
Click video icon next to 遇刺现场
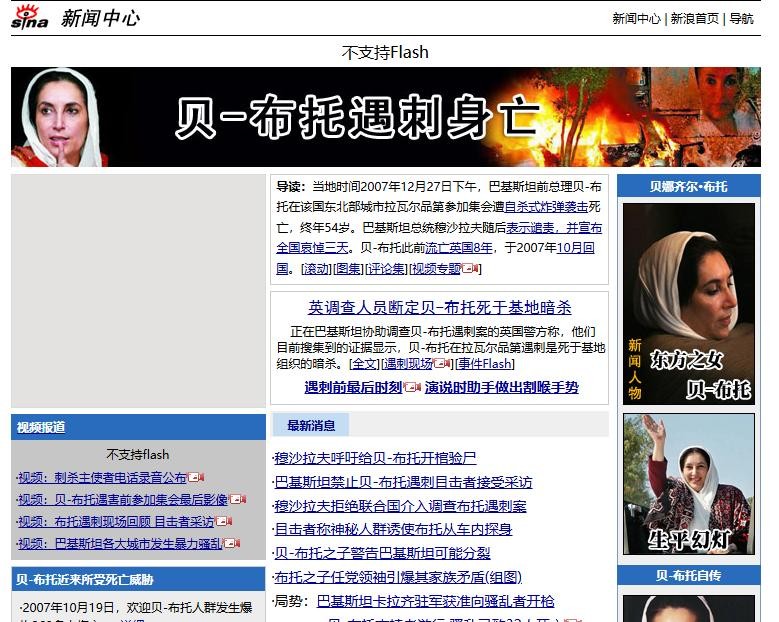(x=443, y=364)
